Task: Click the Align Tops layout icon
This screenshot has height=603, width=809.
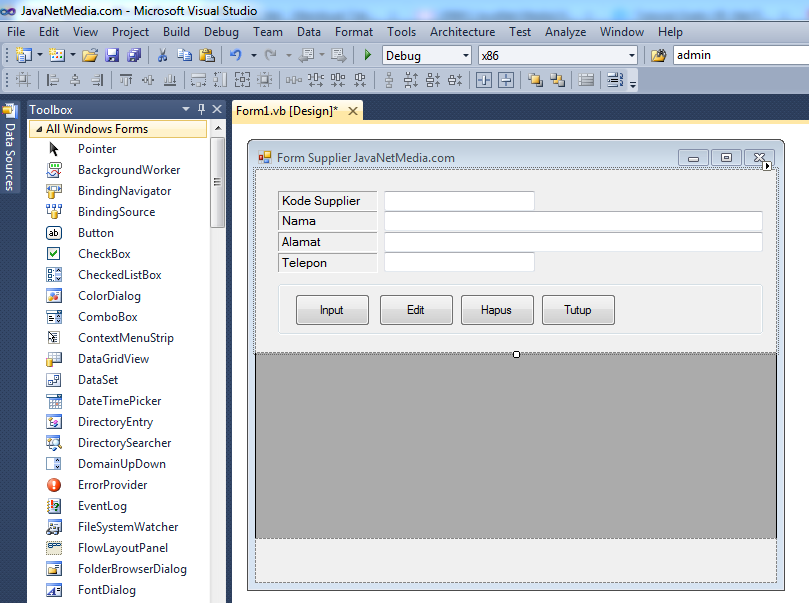Action: pos(126,80)
